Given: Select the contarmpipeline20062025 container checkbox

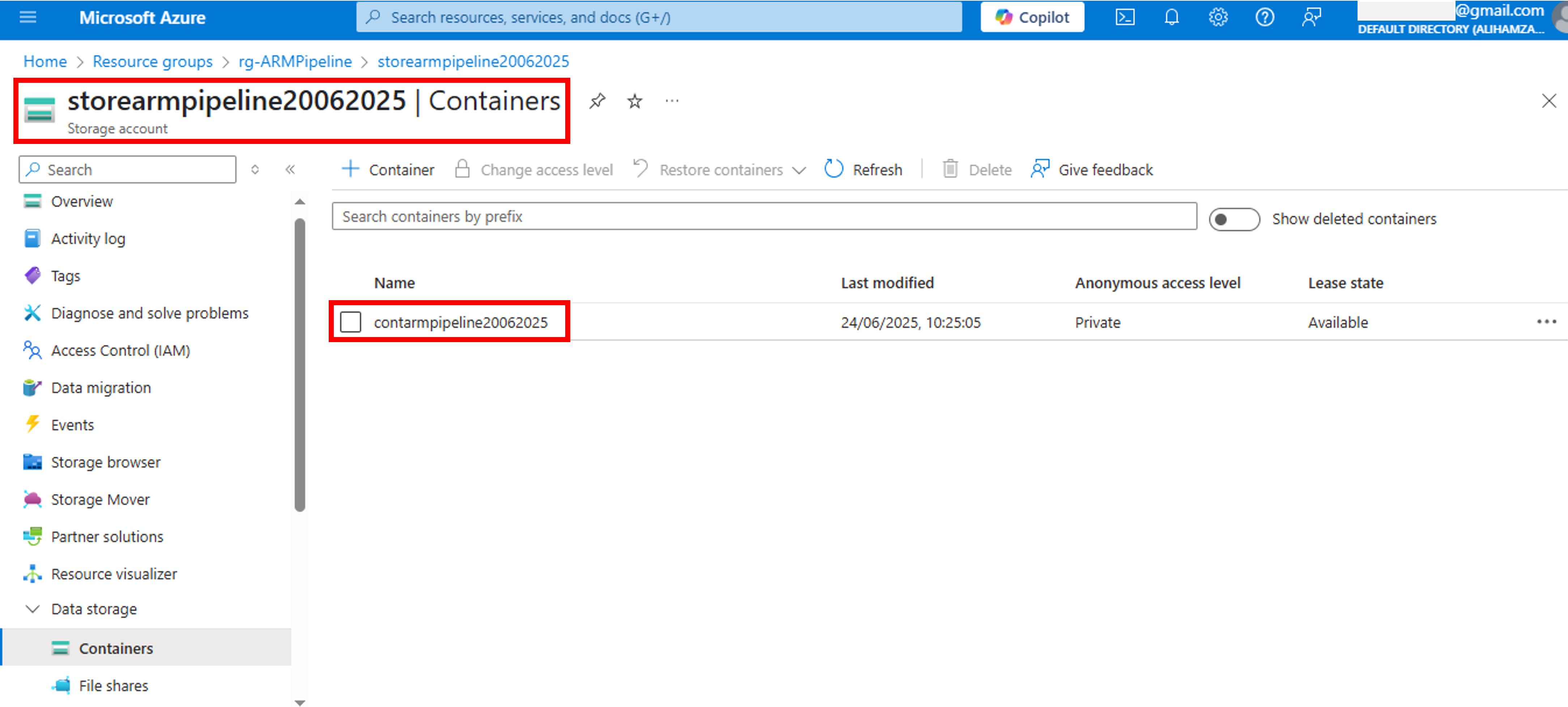Looking at the screenshot, I should pyautogui.click(x=351, y=321).
